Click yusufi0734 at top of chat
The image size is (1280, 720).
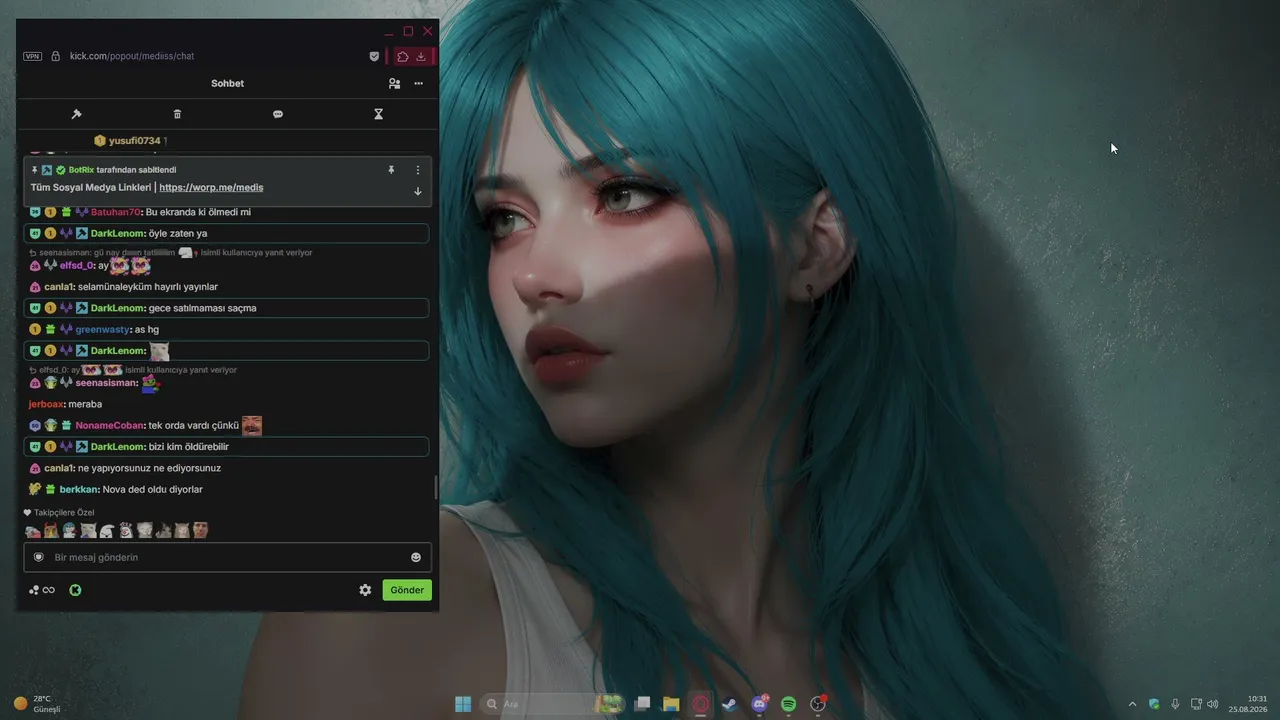[134, 141]
